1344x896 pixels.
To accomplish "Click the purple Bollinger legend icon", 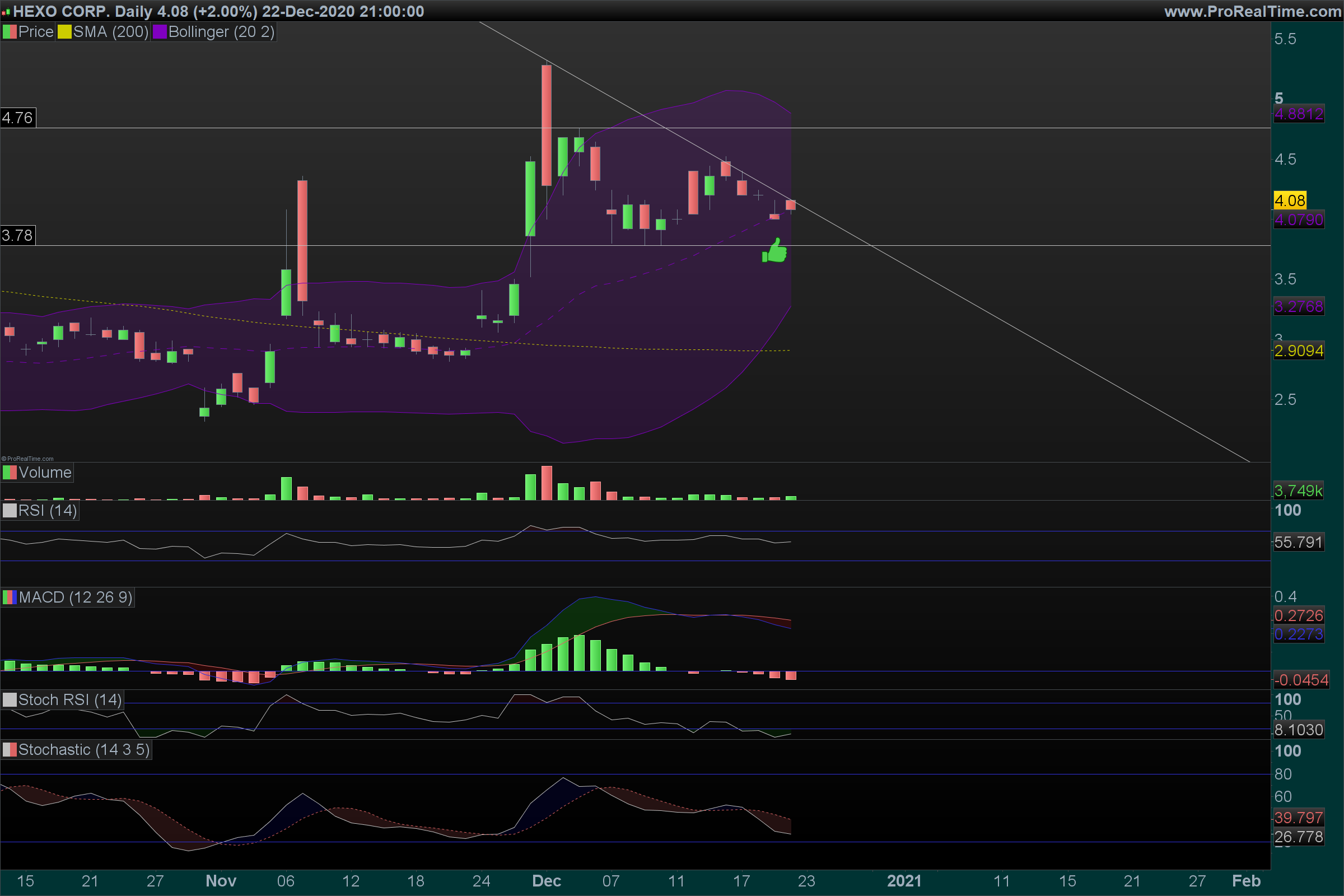I will [x=160, y=32].
